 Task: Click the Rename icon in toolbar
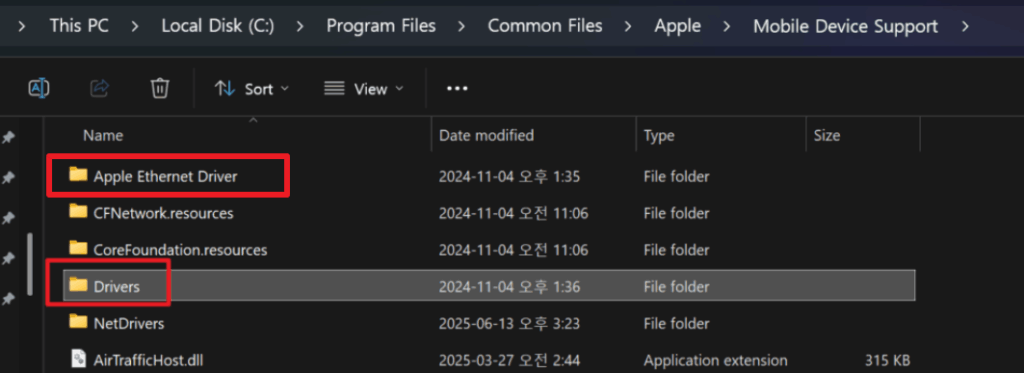pyautogui.click(x=39, y=88)
